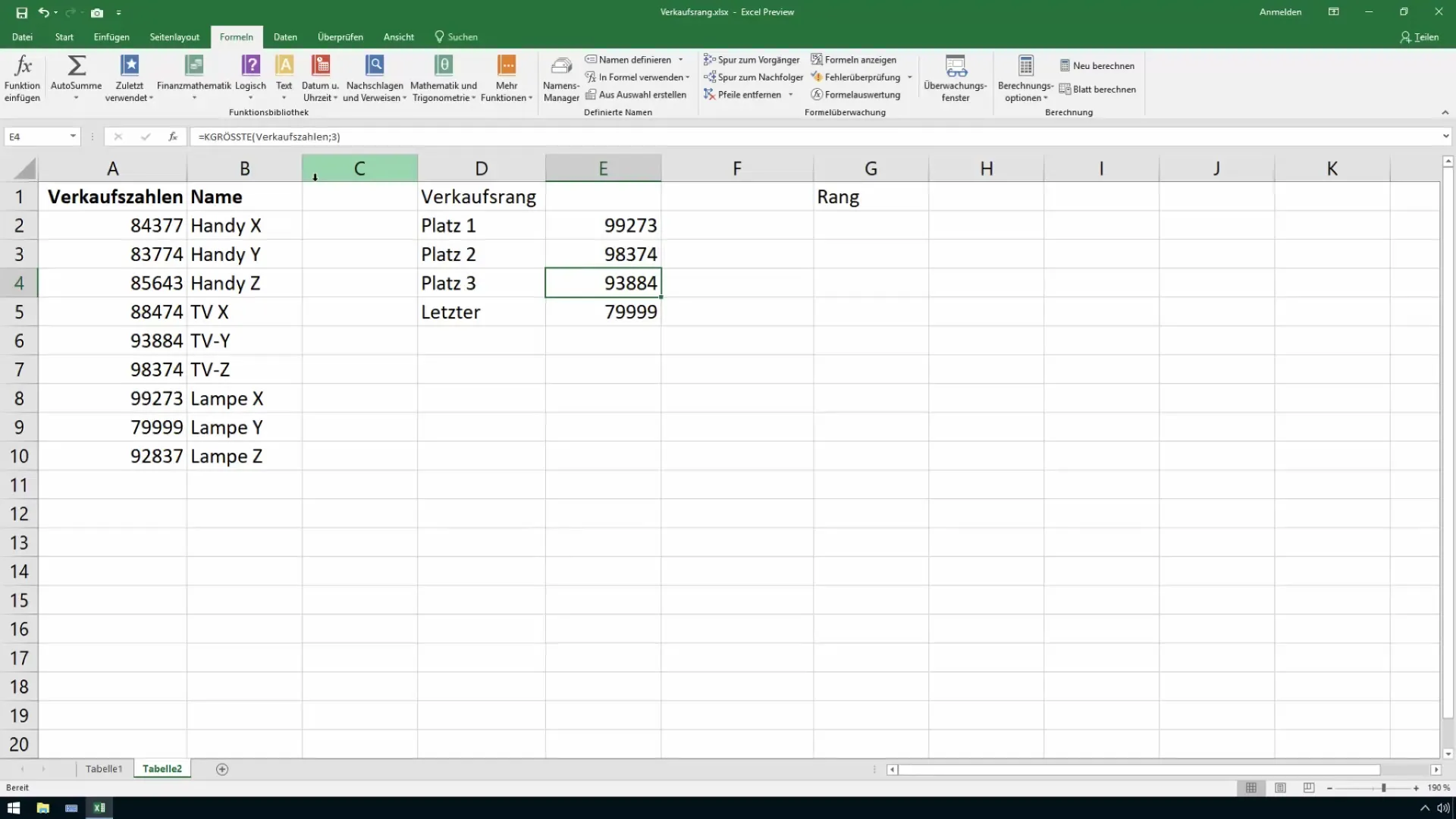Click the Excel taskbar icon
This screenshot has height=819, width=1456.
[x=97, y=807]
